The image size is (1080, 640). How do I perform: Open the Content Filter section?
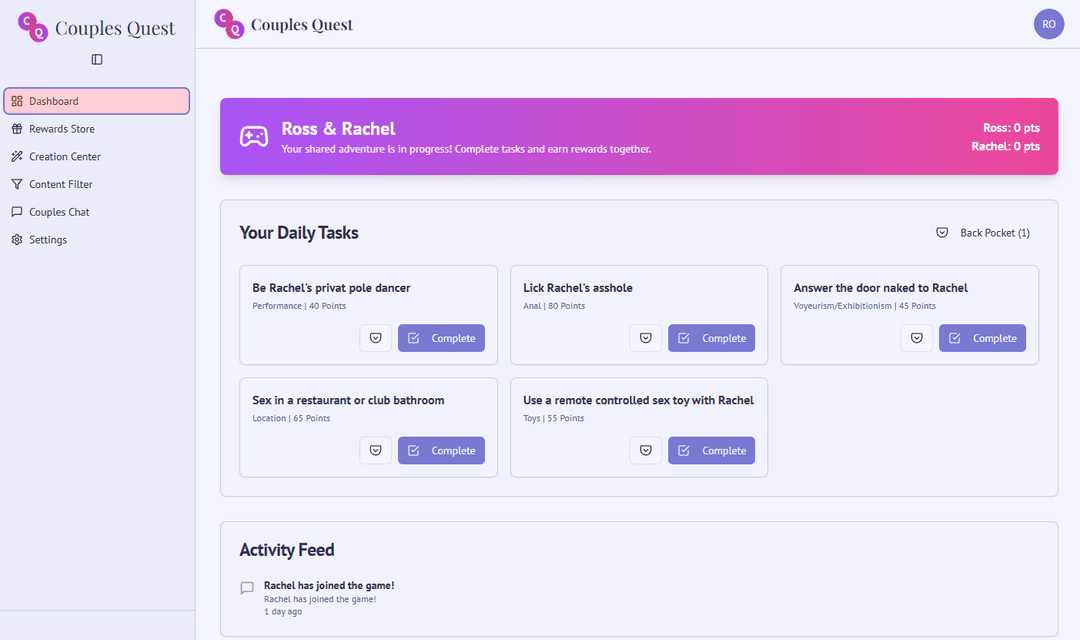pyautogui.click(x=61, y=184)
